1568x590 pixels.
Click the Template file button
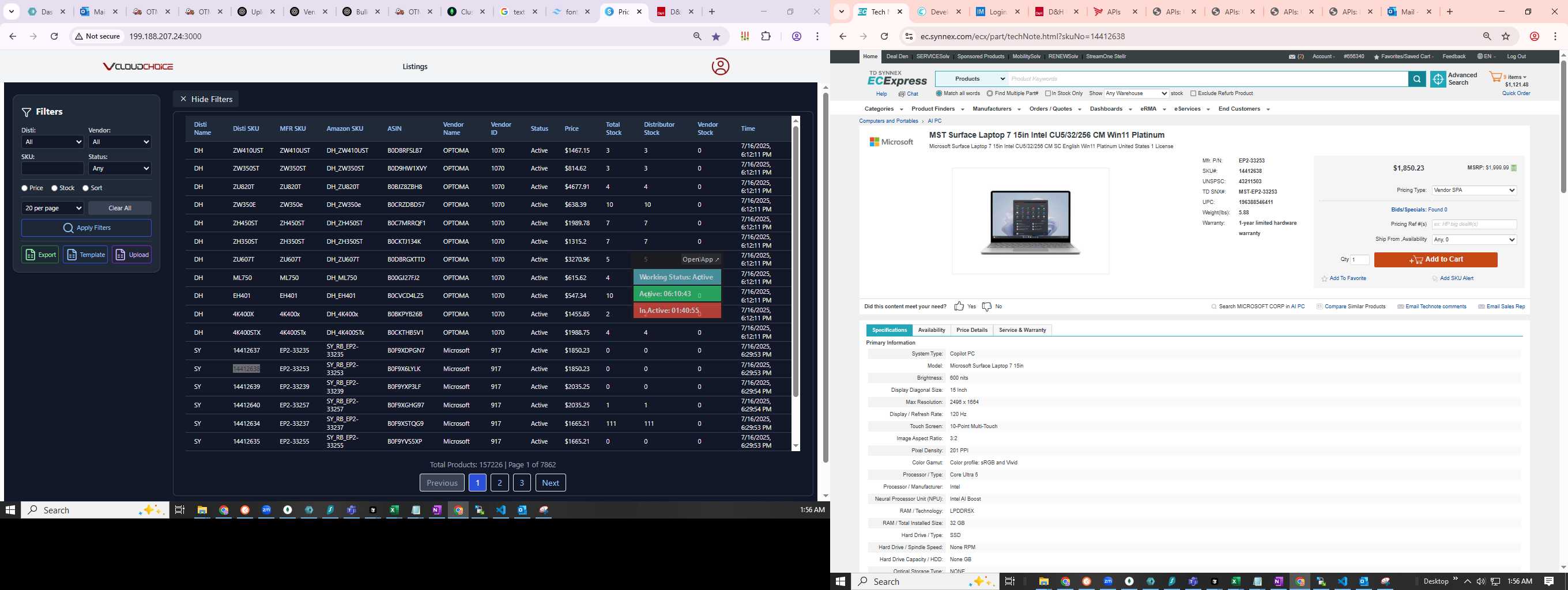[85, 254]
